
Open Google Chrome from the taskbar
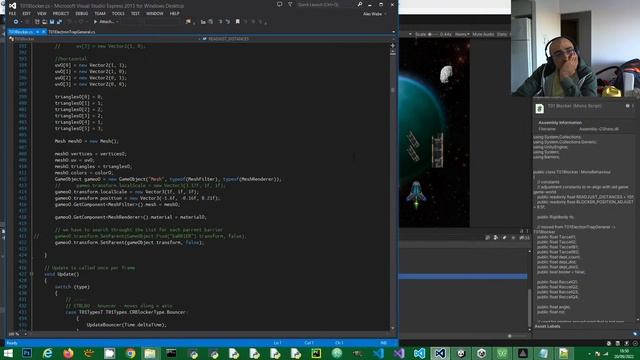(130, 353)
